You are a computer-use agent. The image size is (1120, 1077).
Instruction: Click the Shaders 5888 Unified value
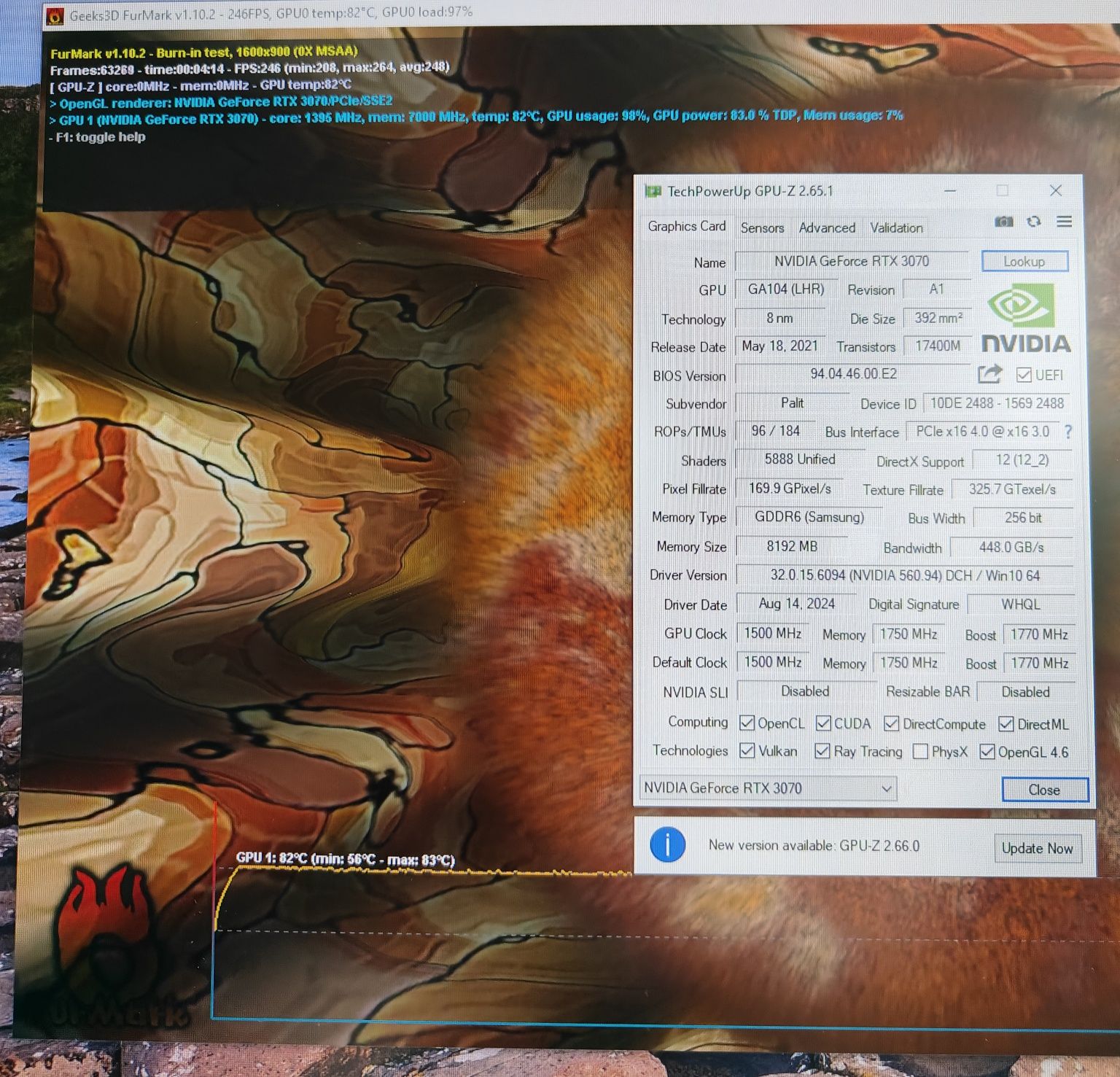800,459
